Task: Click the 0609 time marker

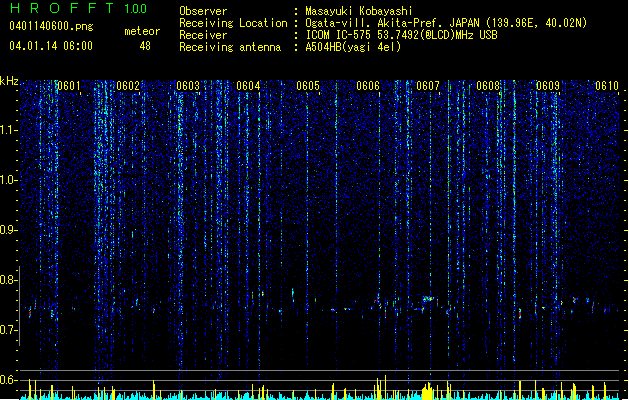Action: tap(548, 86)
